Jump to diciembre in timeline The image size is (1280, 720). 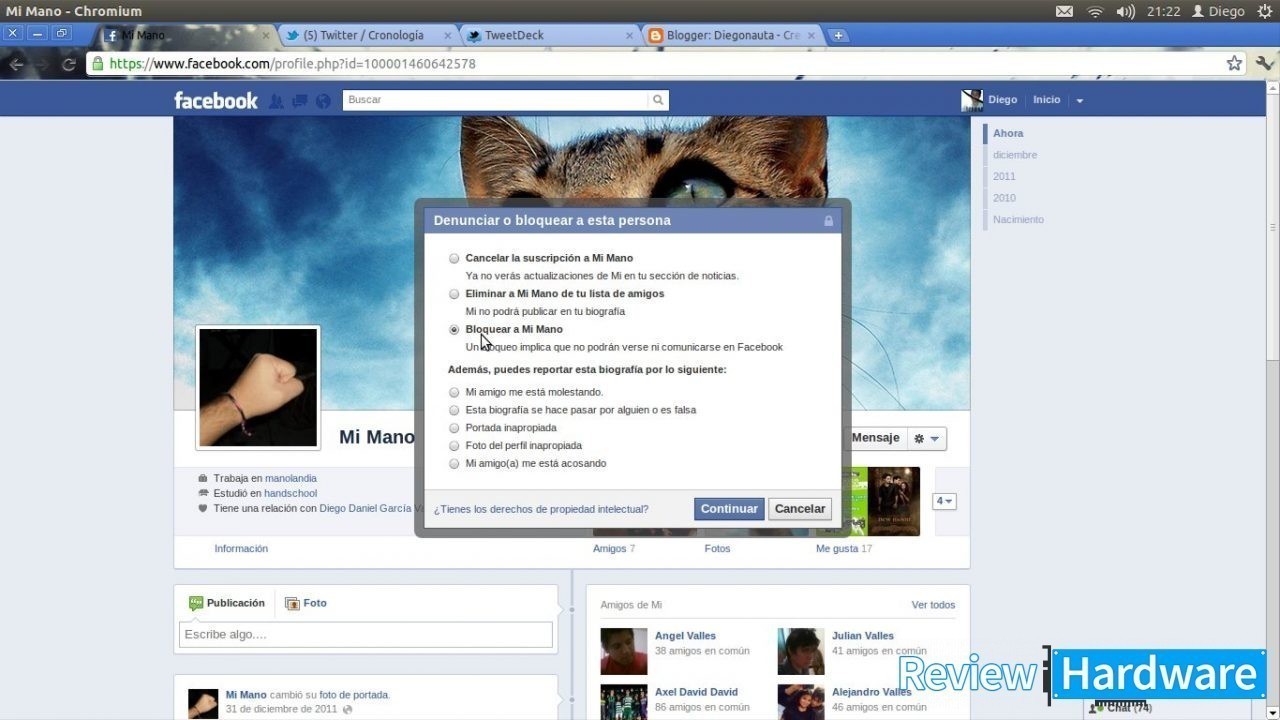pos(1015,155)
